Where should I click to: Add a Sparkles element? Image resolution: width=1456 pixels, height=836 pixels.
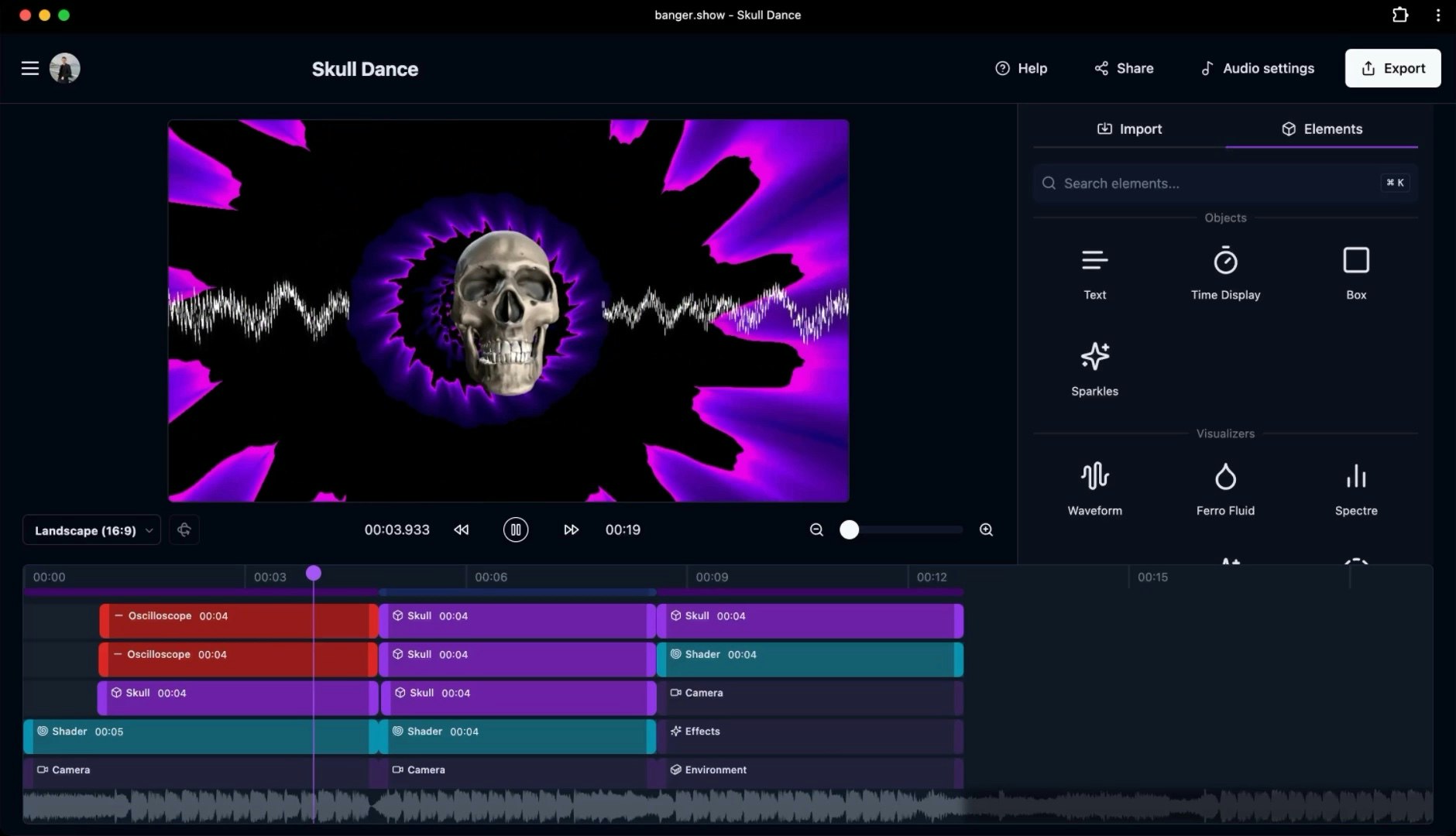(1094, 368)
